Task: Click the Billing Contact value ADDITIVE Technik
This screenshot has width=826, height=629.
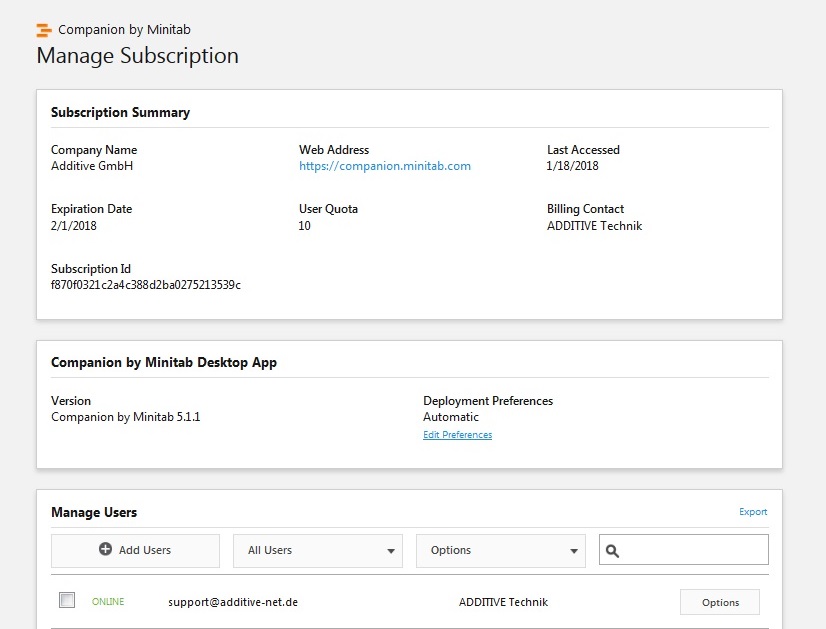Action: 595,226
